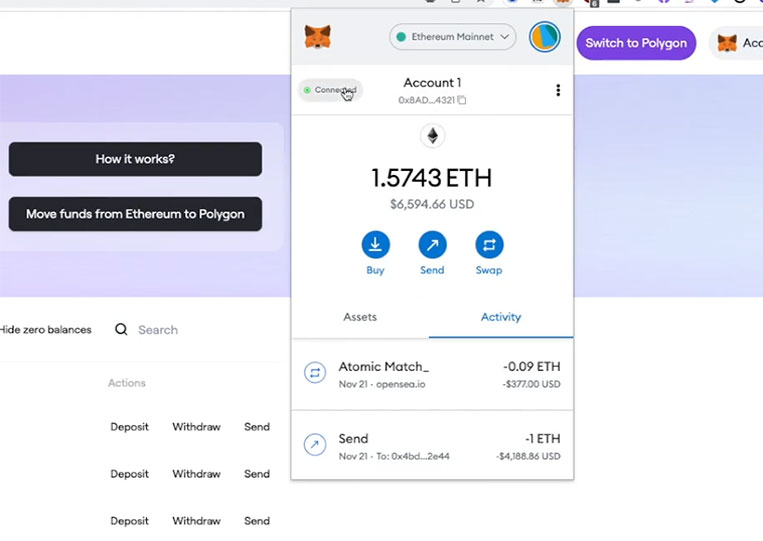
Task: Click the Send arrow icon button
Action: 432,245
